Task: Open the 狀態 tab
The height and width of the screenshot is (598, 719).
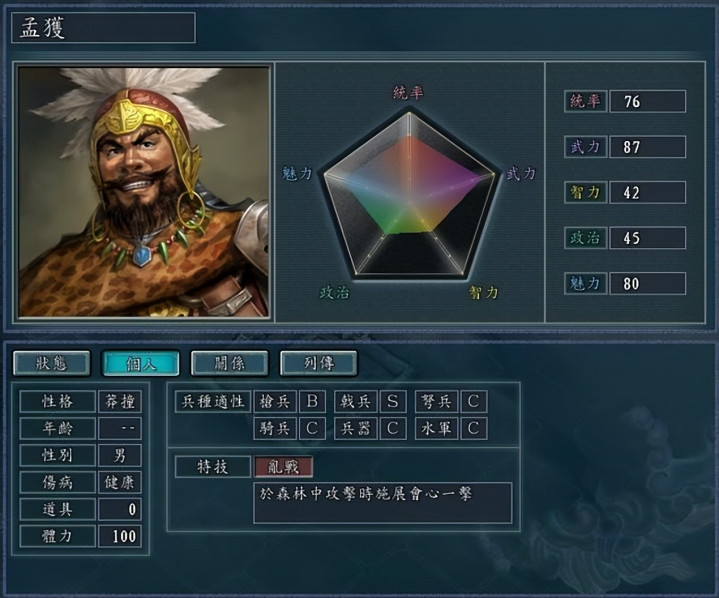Action: coord(51,363)
